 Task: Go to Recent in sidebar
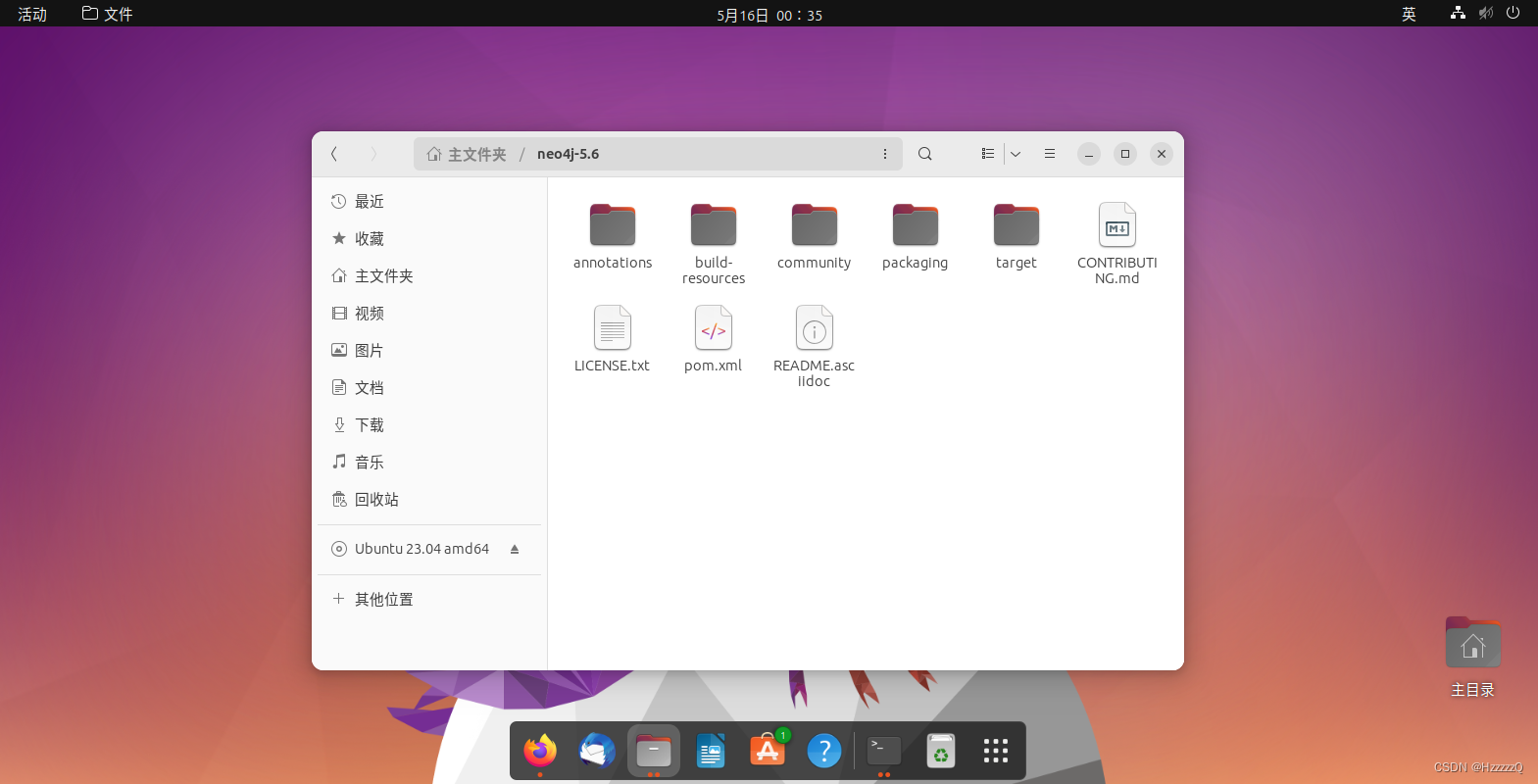click(429, 201)
